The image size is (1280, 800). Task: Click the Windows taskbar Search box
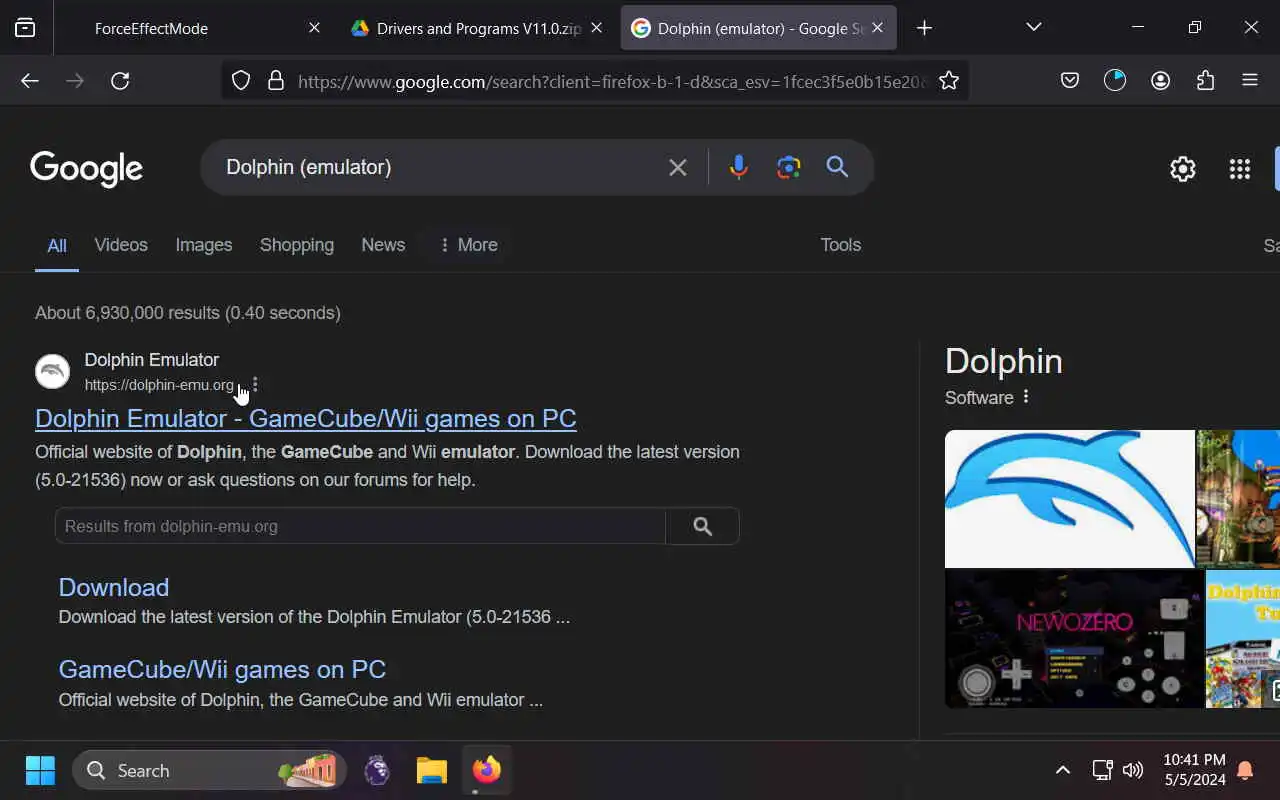pyautogui.click(x=209, y=770)
